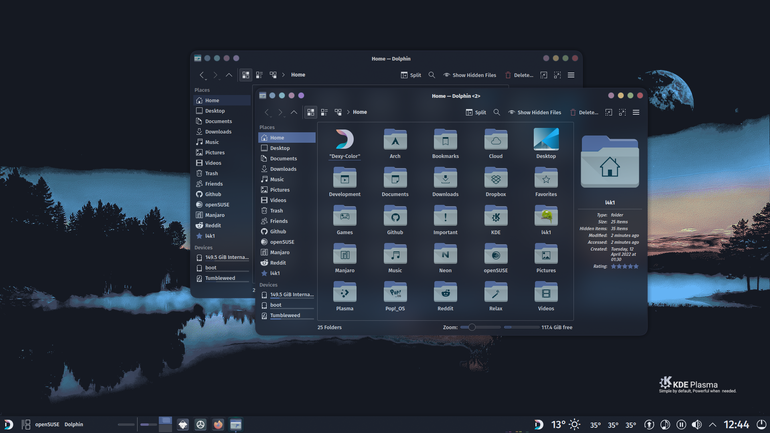Click the Split view toolbar button
The image size is (770, 433).
(x=475, y=112)
